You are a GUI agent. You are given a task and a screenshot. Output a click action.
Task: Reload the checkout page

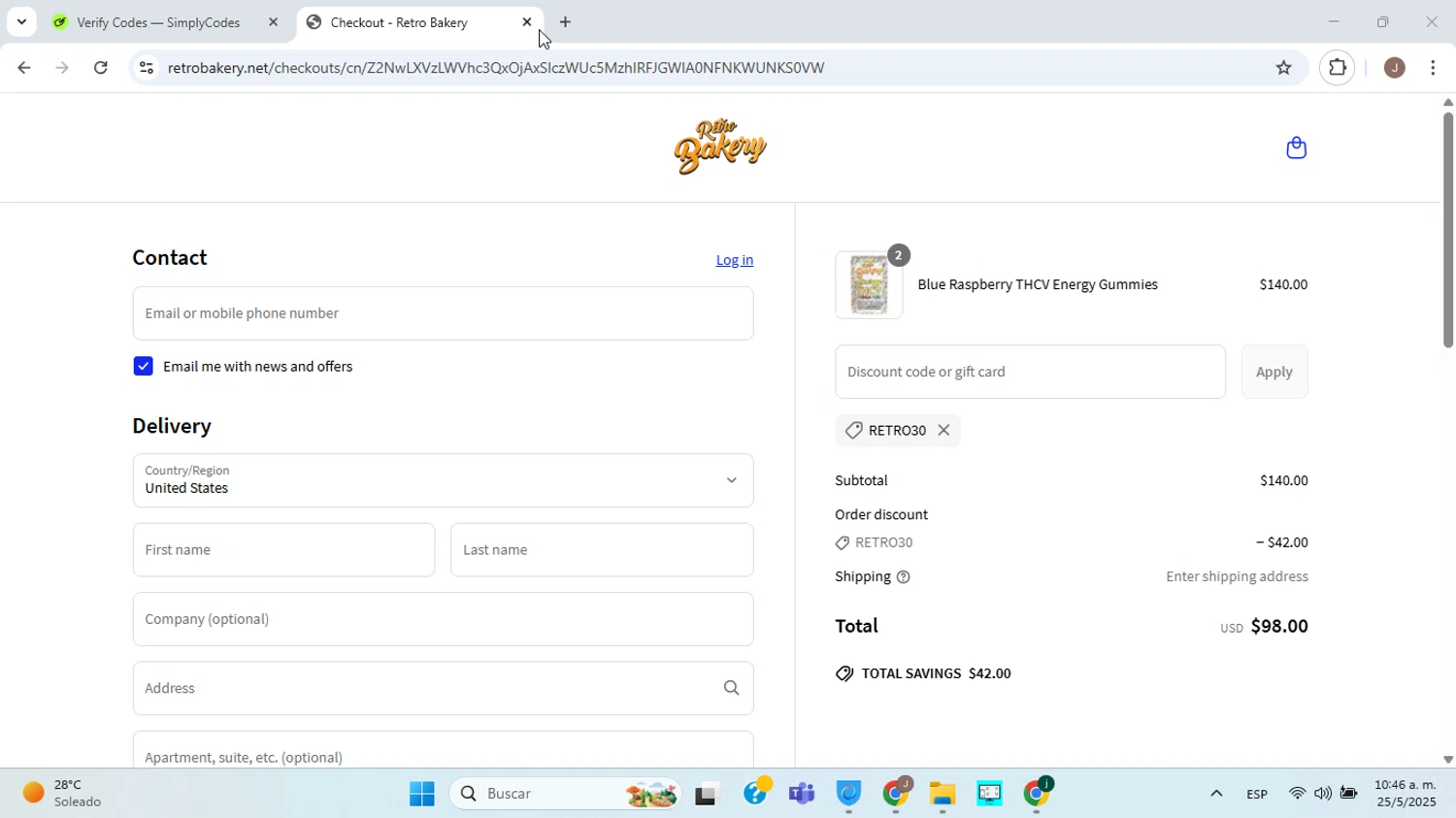101,68
